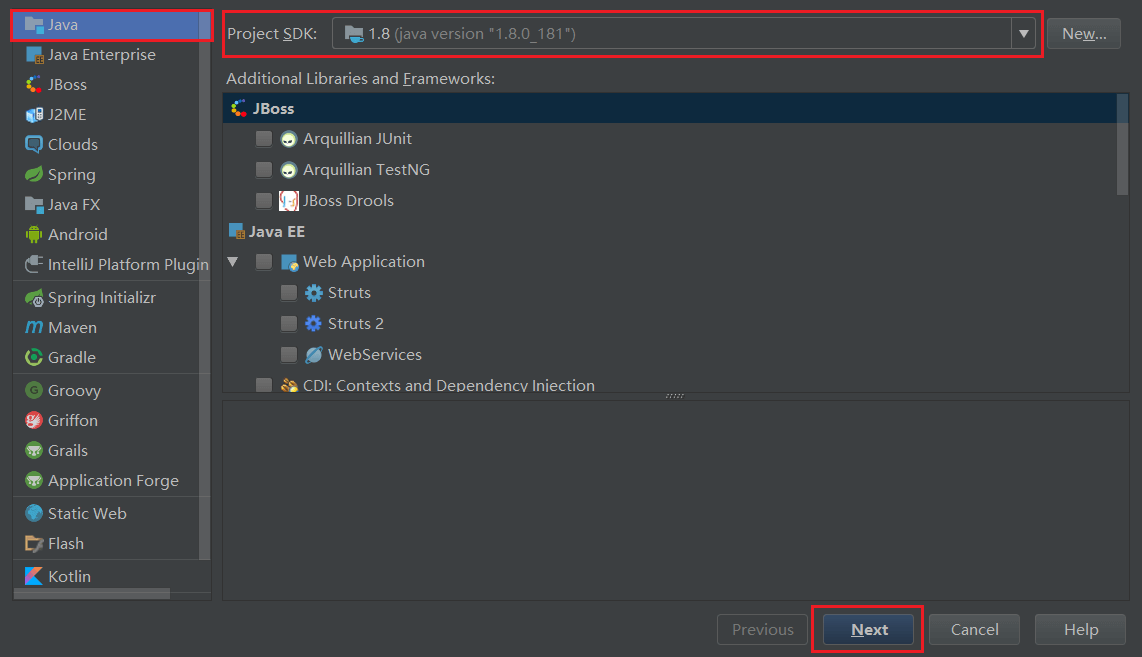Image resolution: width=1142 pixels, height=657 pixels.
Task: Click the Static Web globe icon
Action: pos(34,513)
